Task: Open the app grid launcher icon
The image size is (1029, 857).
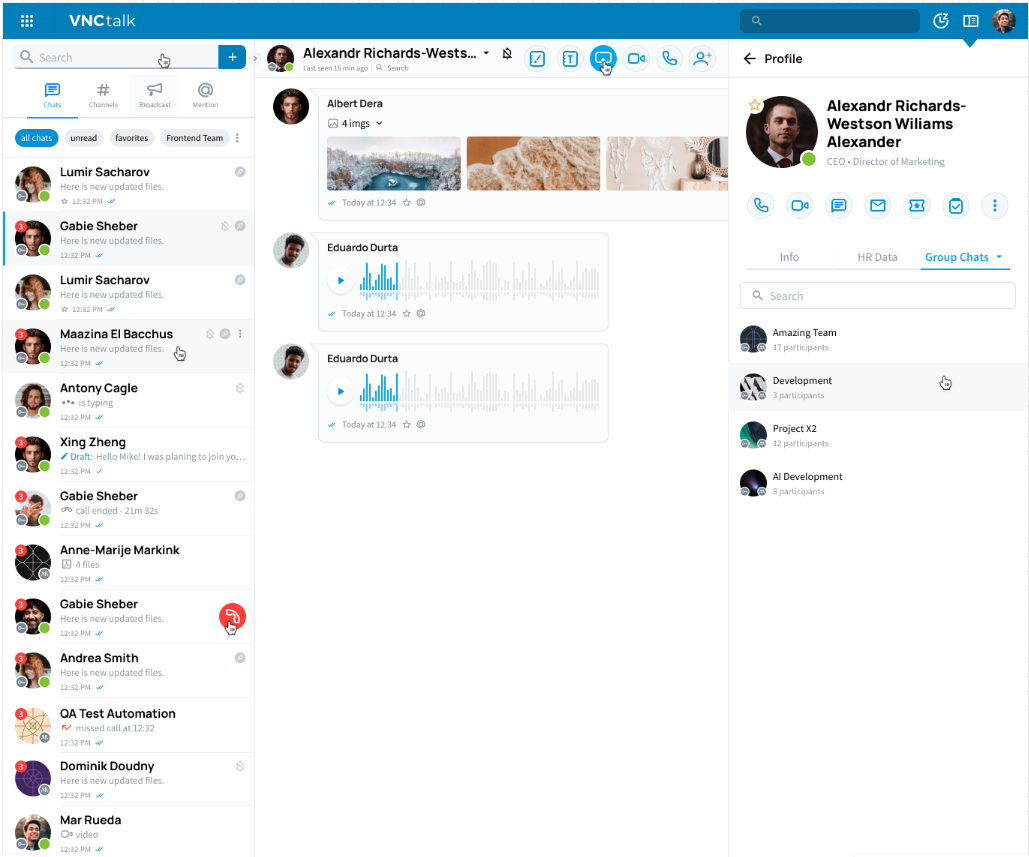Action: 27,21
